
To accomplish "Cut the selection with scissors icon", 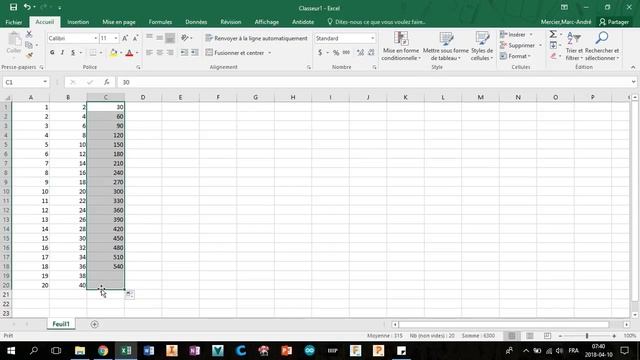I will tap(29, 35).
